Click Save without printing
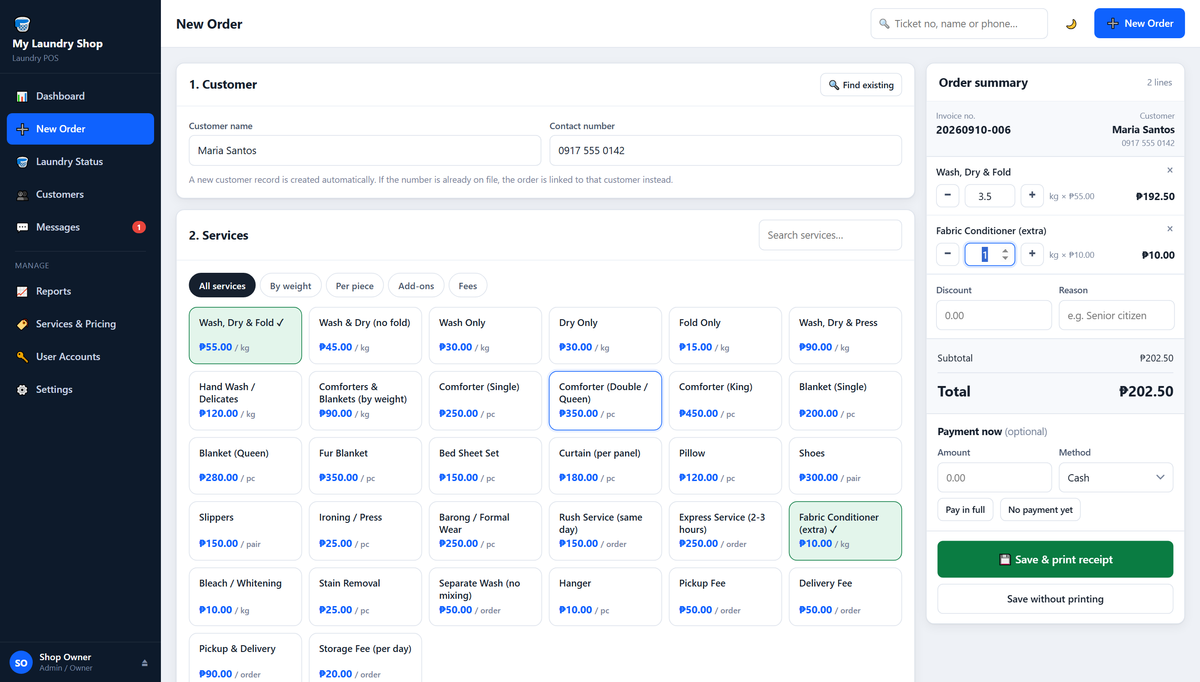 (x=1055, y=599)
